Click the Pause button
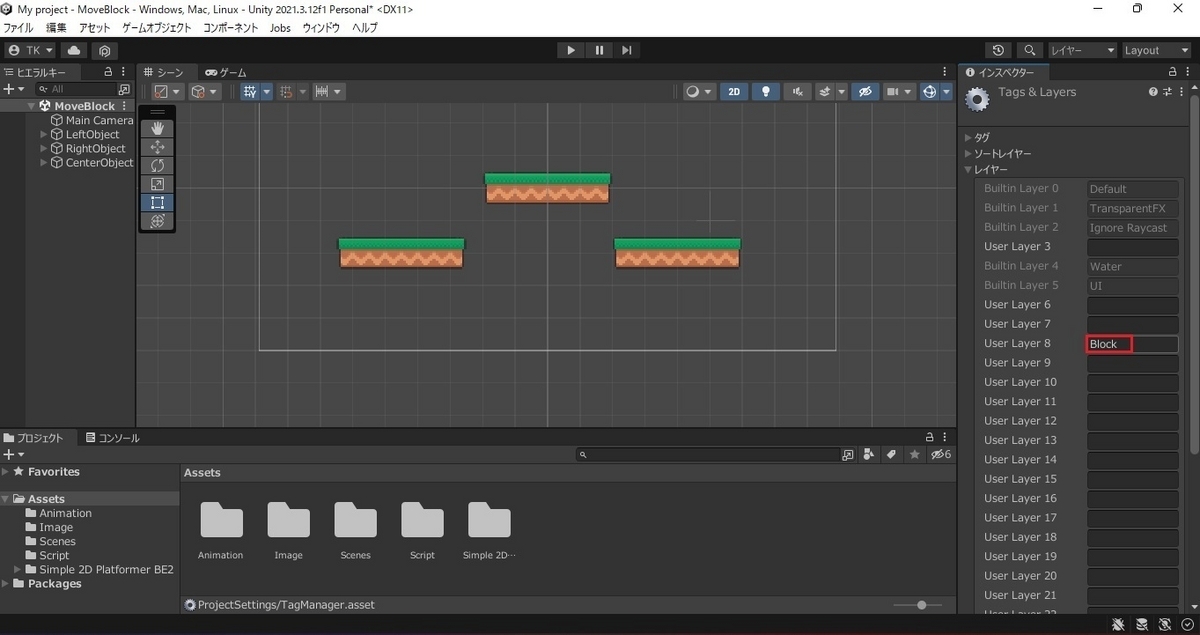The width and height of the screenshot is (1200, 635). (599, 50)
